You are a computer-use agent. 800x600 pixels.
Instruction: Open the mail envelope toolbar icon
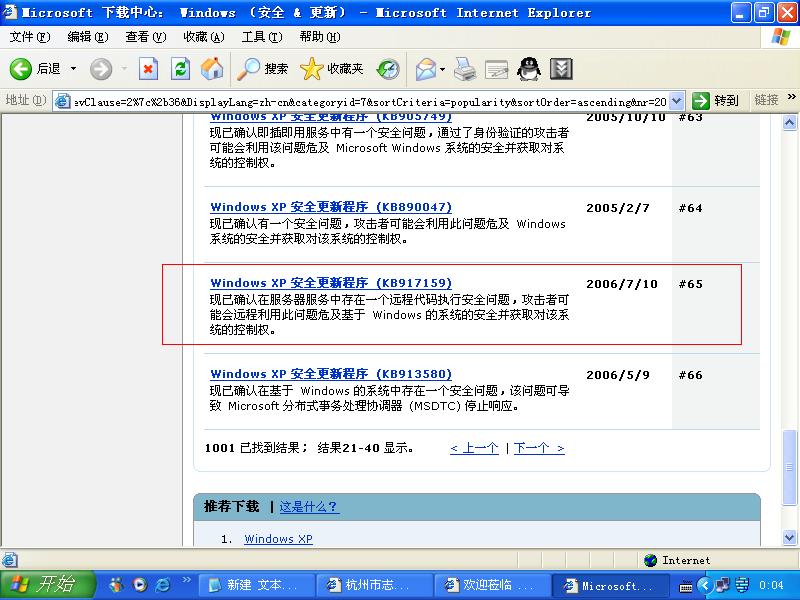point(426,69)
